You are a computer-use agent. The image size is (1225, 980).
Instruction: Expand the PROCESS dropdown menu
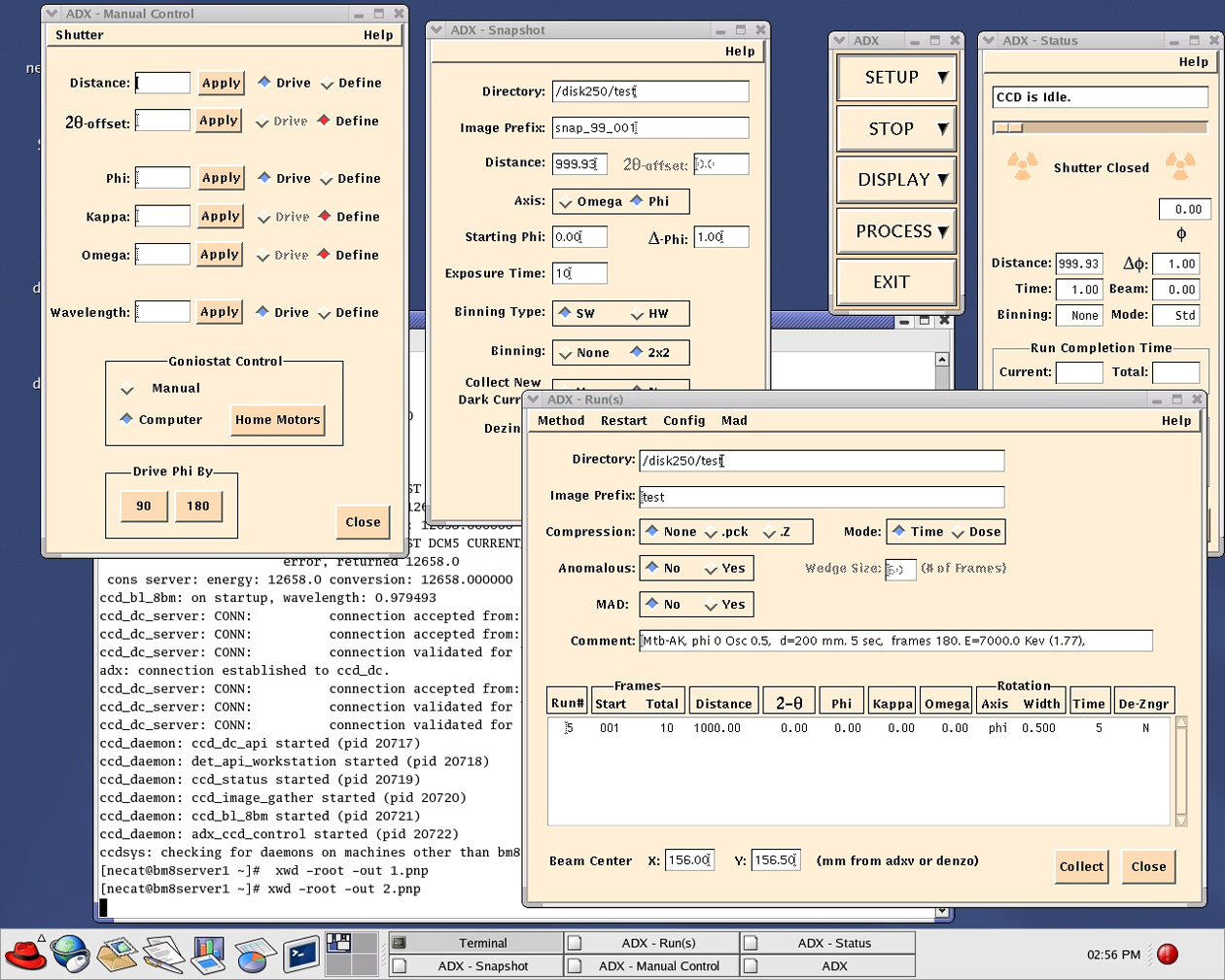point(896,231)
